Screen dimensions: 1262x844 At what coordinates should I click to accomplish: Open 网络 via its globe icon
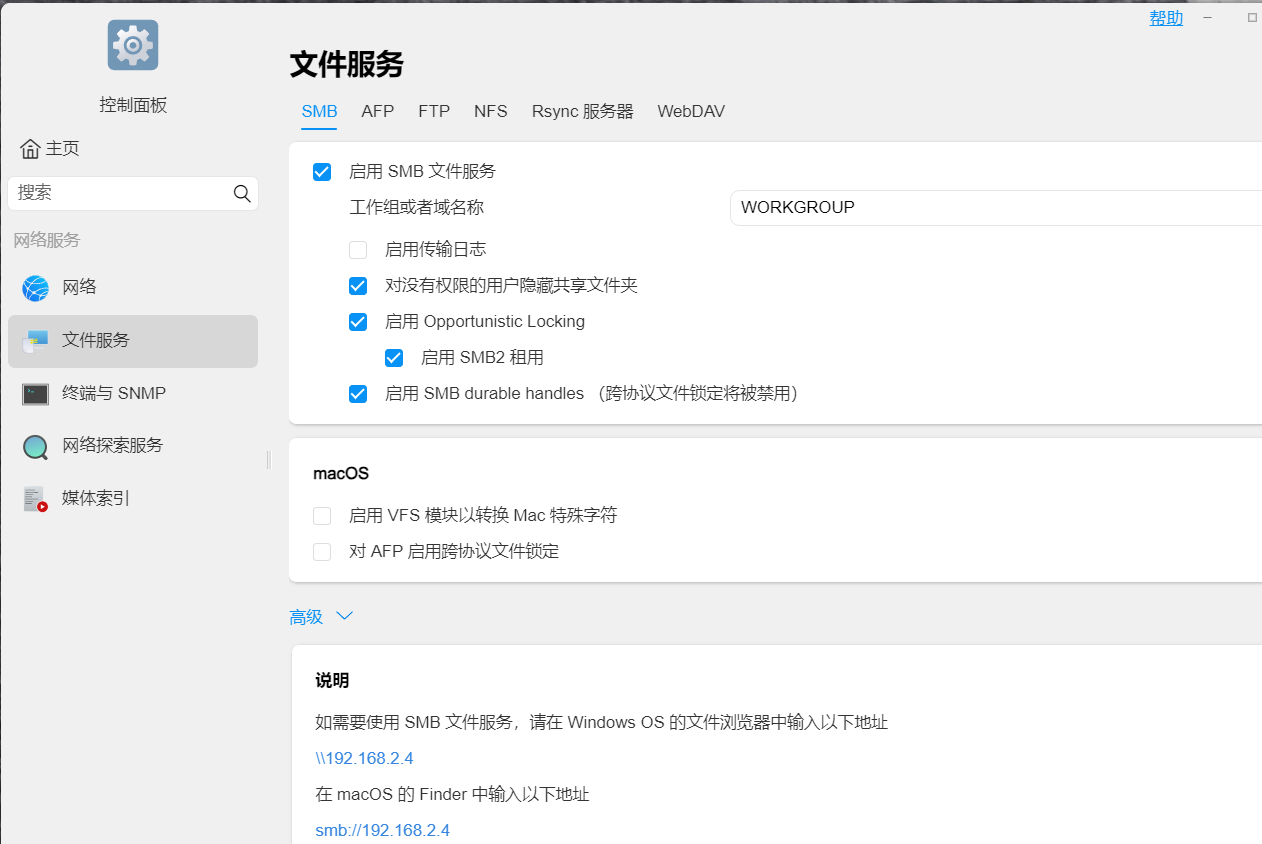coord(35,288)
